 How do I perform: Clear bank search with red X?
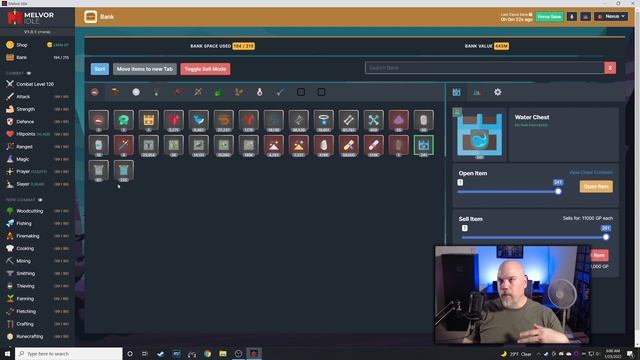pos(610,68)
